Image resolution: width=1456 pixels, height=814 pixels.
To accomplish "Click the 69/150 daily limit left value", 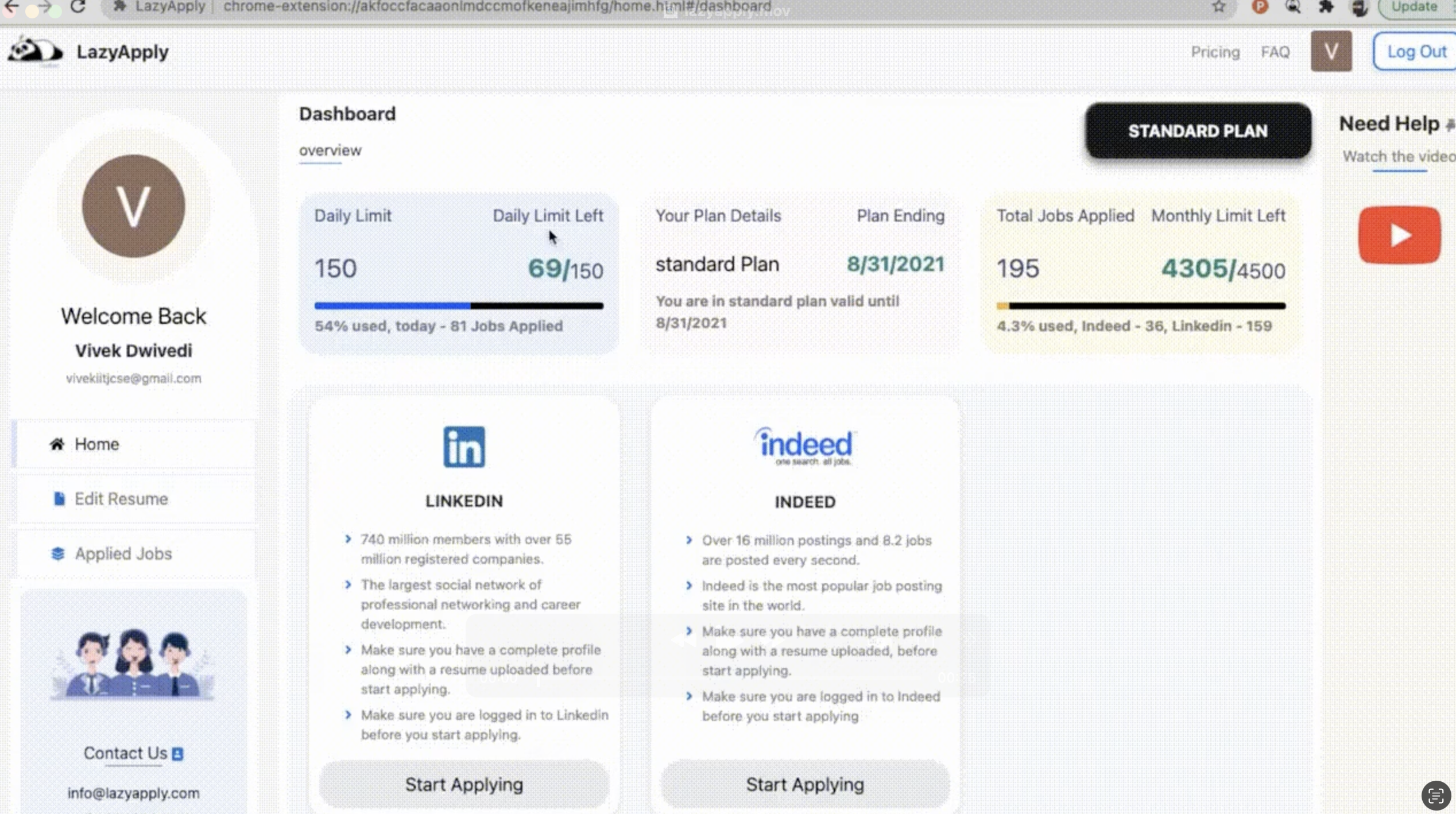I will coord(566,269).
